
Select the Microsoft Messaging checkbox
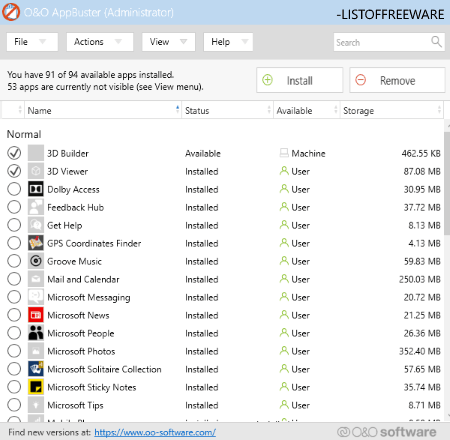(x=14, y=297)
